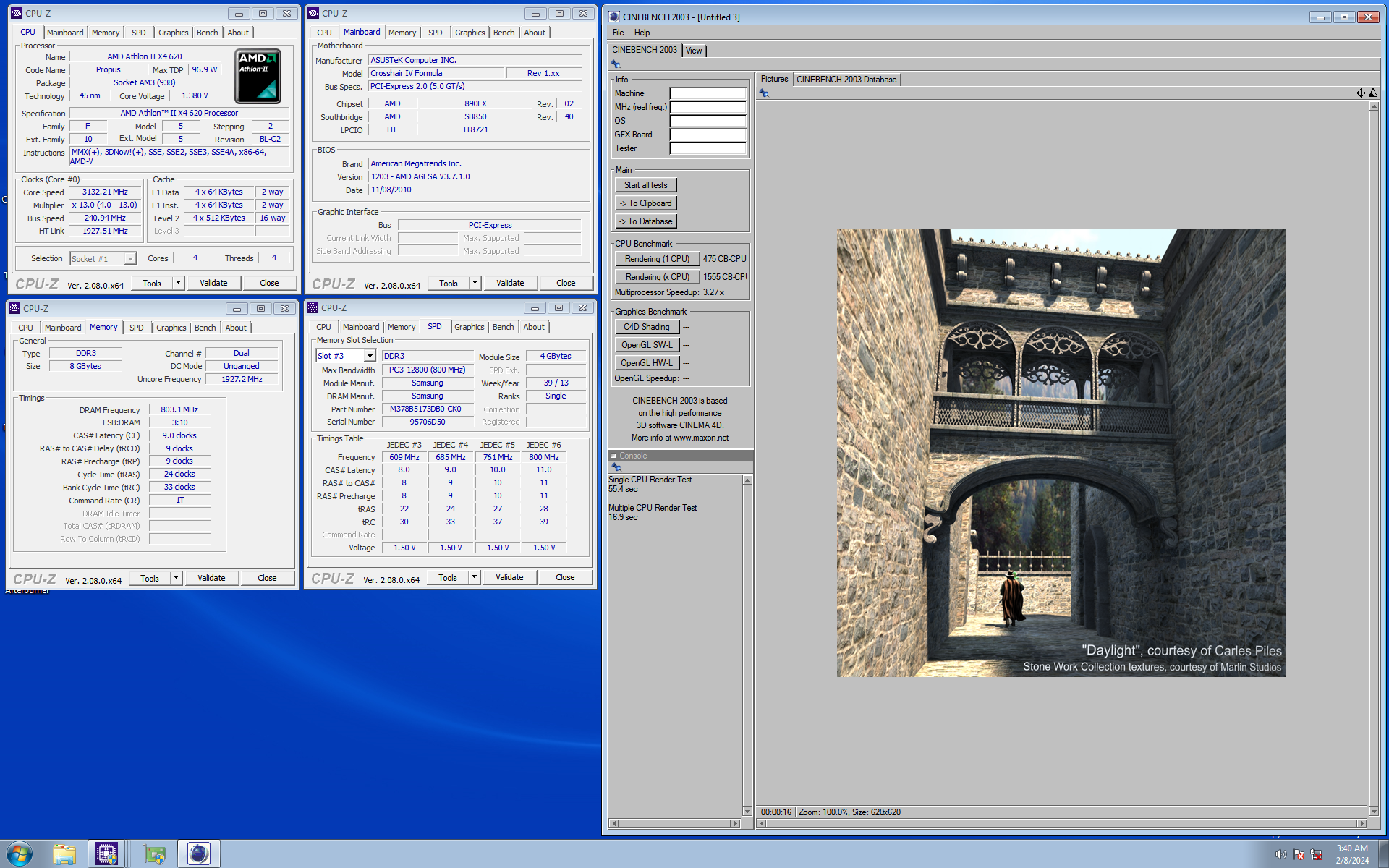Click into the Machine input field

708,93
